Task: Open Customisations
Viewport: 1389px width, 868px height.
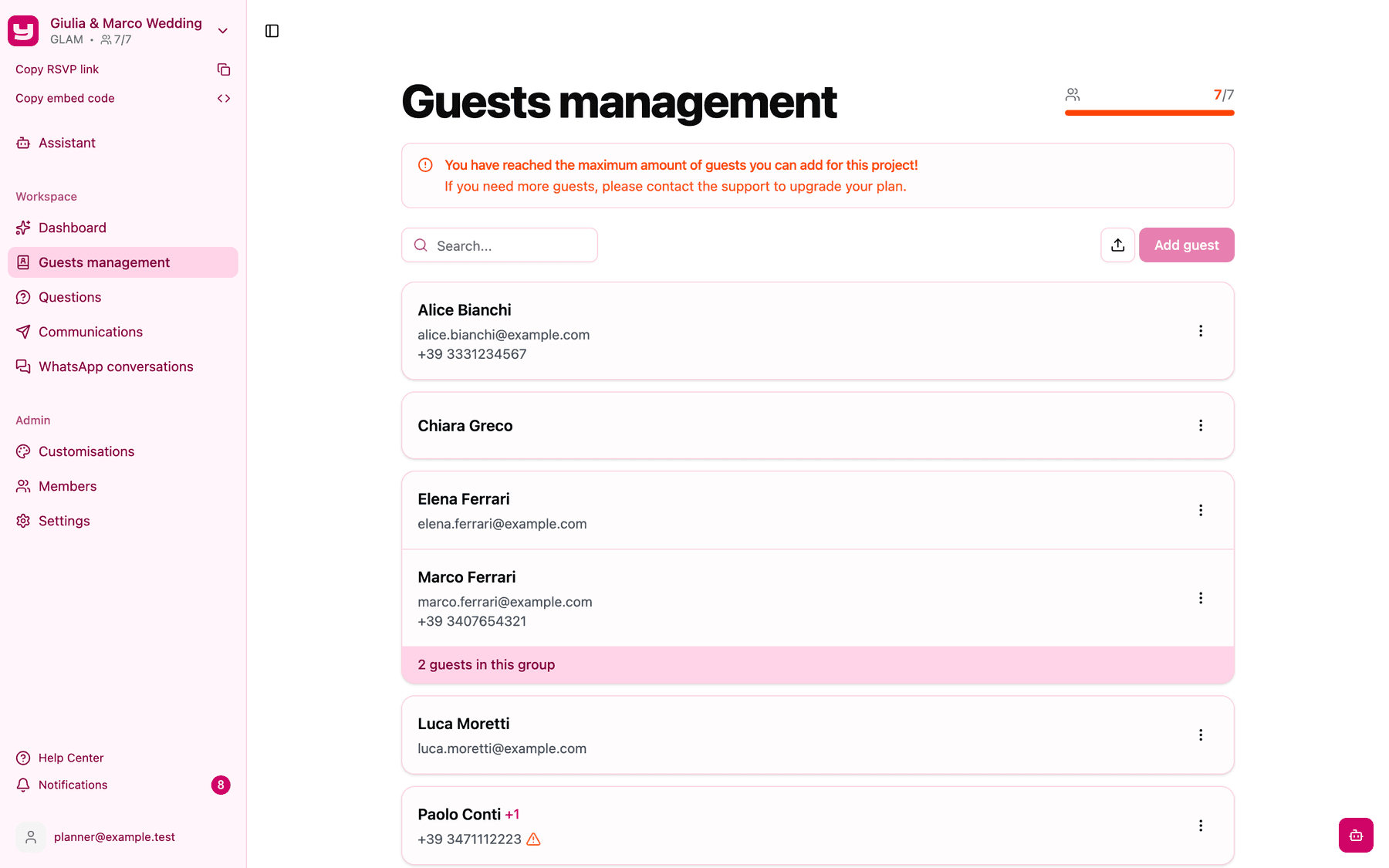Action: [123, 451]
